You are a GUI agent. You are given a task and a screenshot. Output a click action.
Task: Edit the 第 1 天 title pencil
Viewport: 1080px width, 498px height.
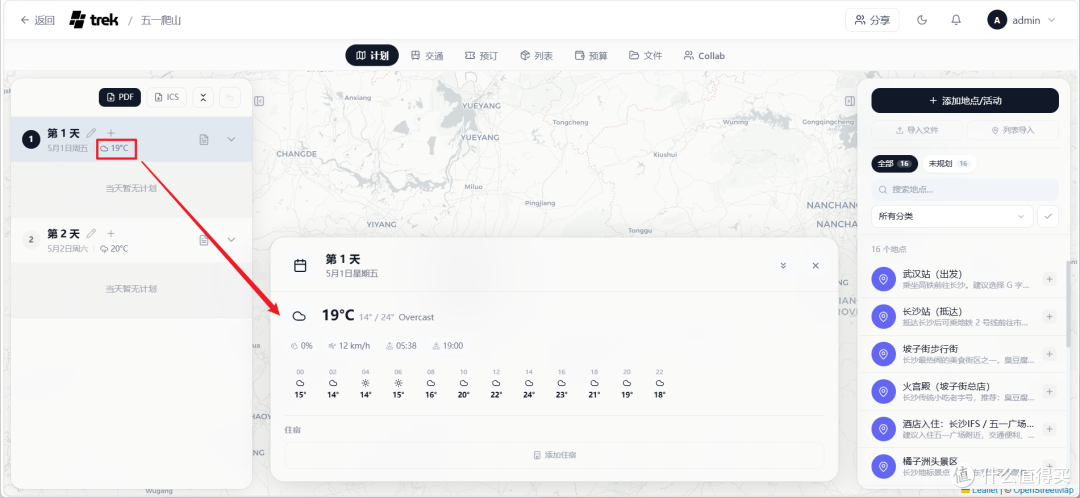click(x=91, y=133)
